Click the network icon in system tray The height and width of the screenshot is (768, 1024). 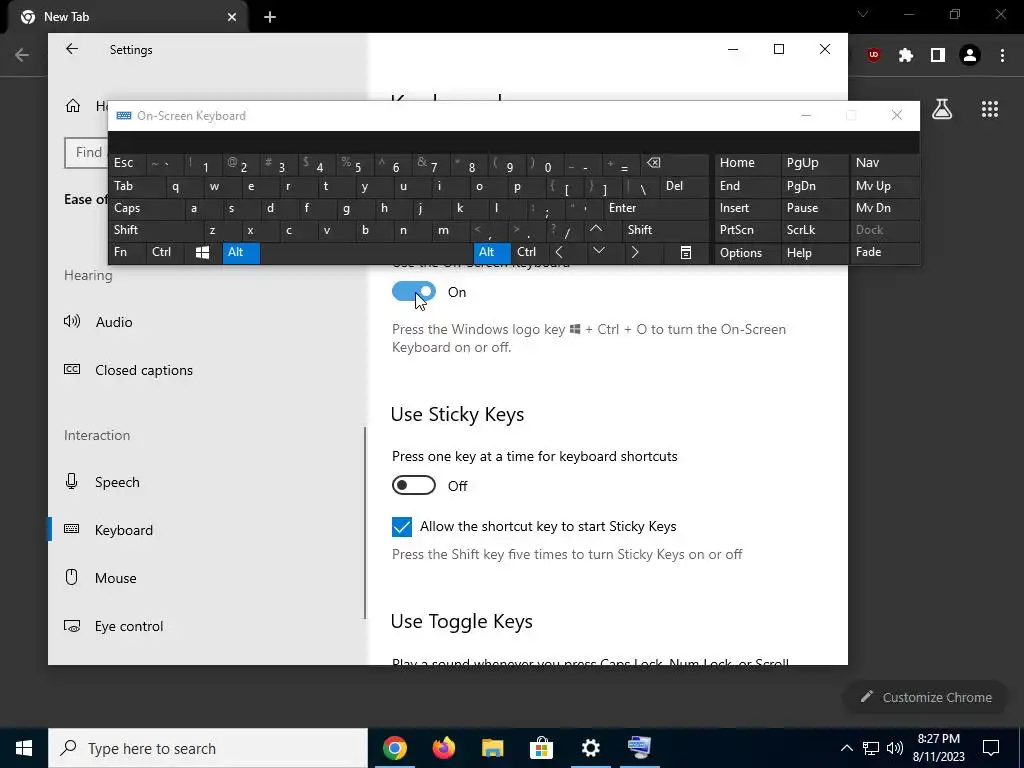pos(871,748)
